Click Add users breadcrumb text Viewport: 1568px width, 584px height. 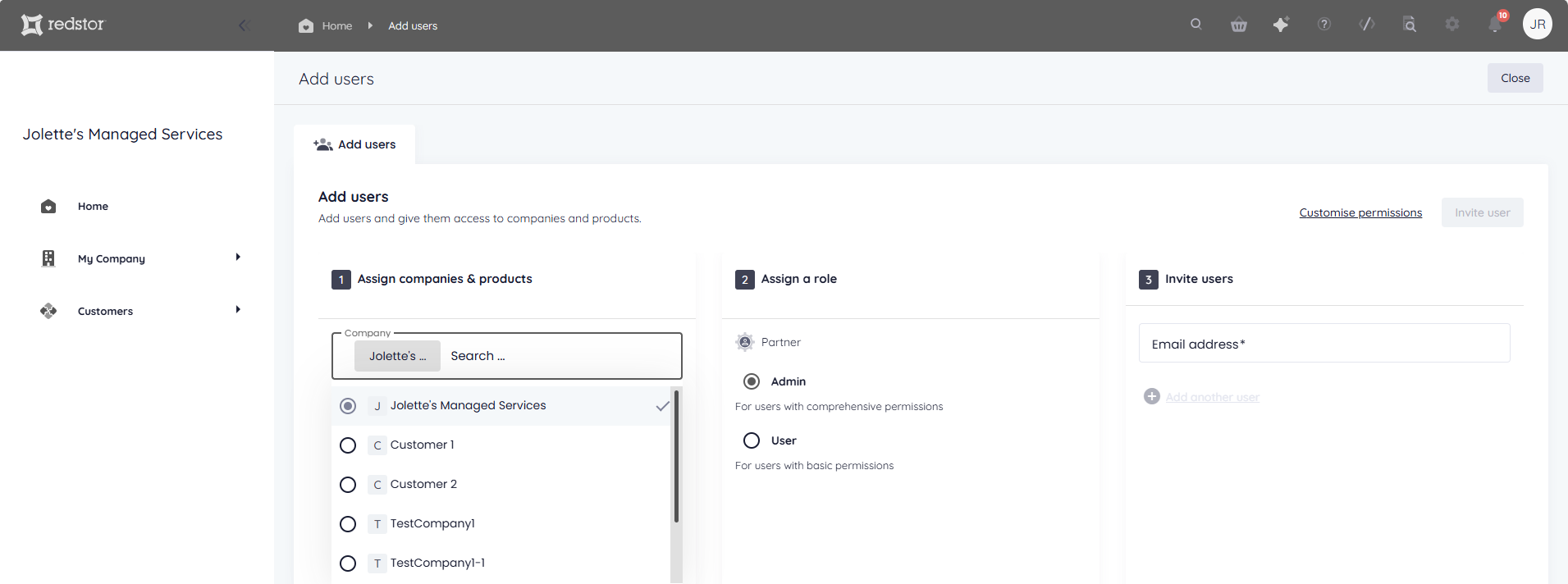click(413, 25)
